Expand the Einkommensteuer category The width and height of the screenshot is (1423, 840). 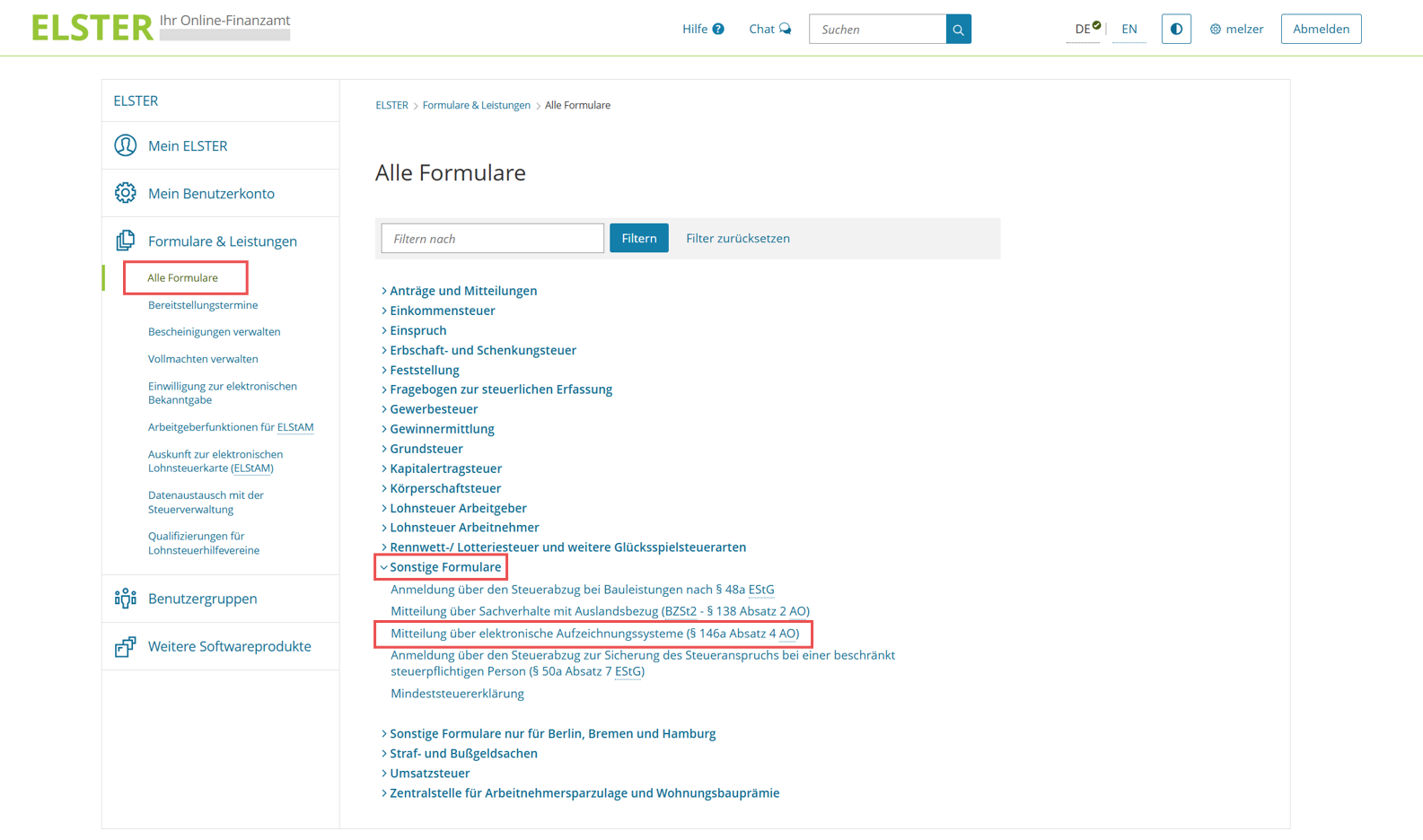[442, 311]
